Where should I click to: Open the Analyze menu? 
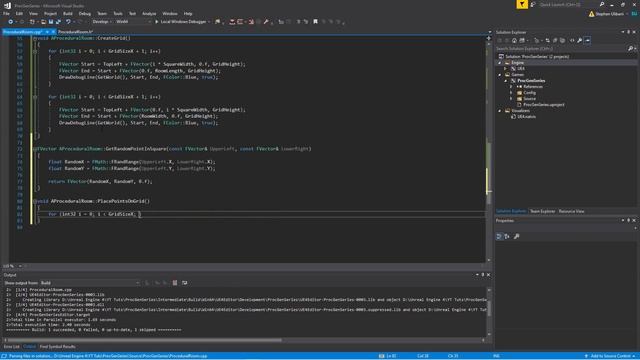point(149,13)
